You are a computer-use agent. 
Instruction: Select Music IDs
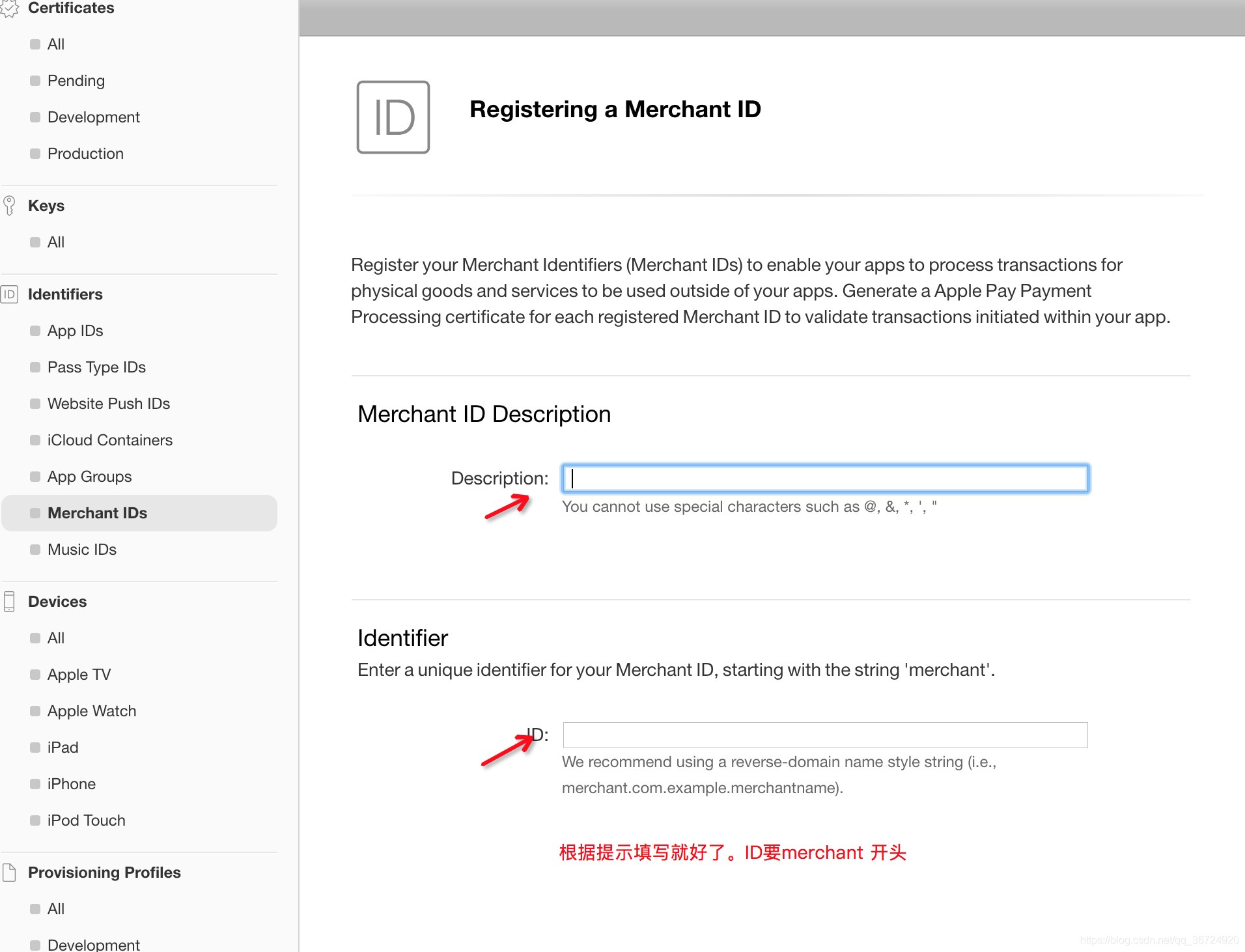coord(82,550)
